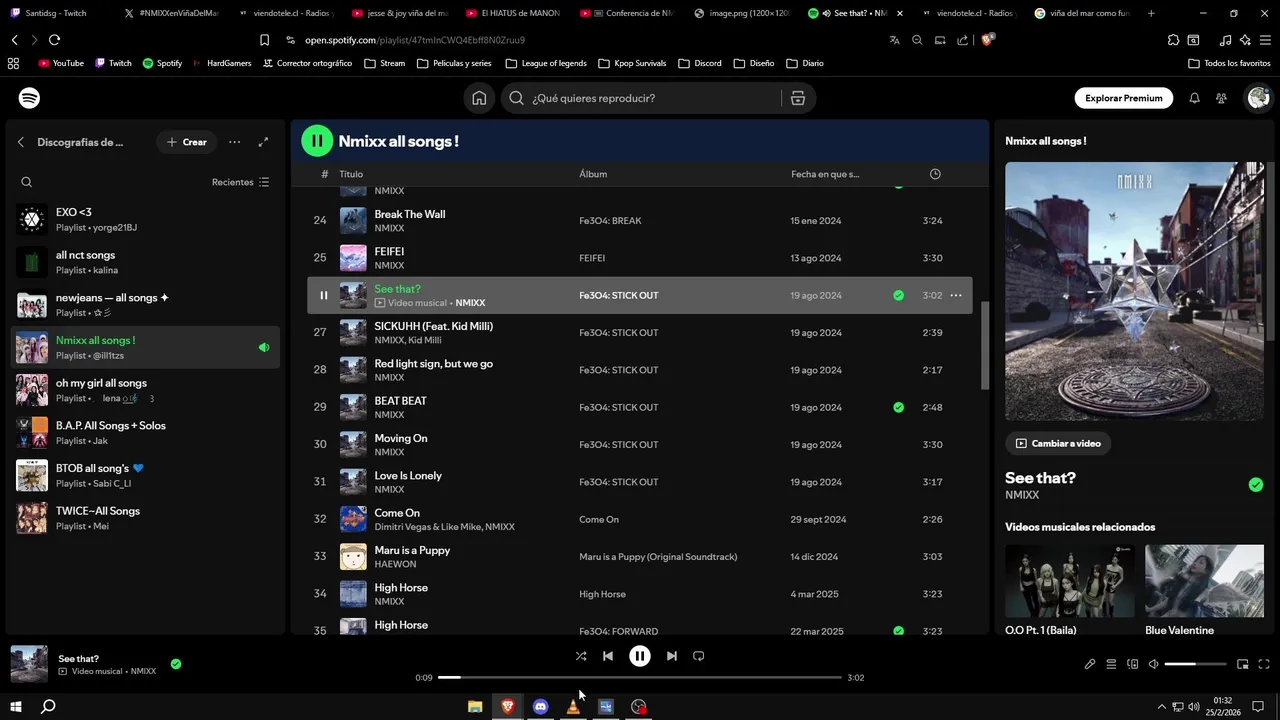Pause playback in the bottom player
1280x720 pixels.
[x=640, y=656]
